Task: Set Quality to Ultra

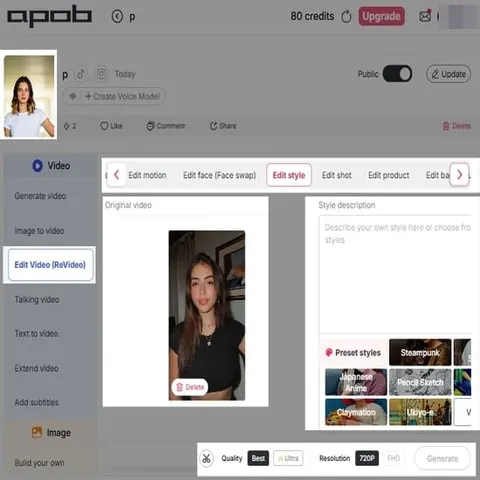Action: click(288, 458)
